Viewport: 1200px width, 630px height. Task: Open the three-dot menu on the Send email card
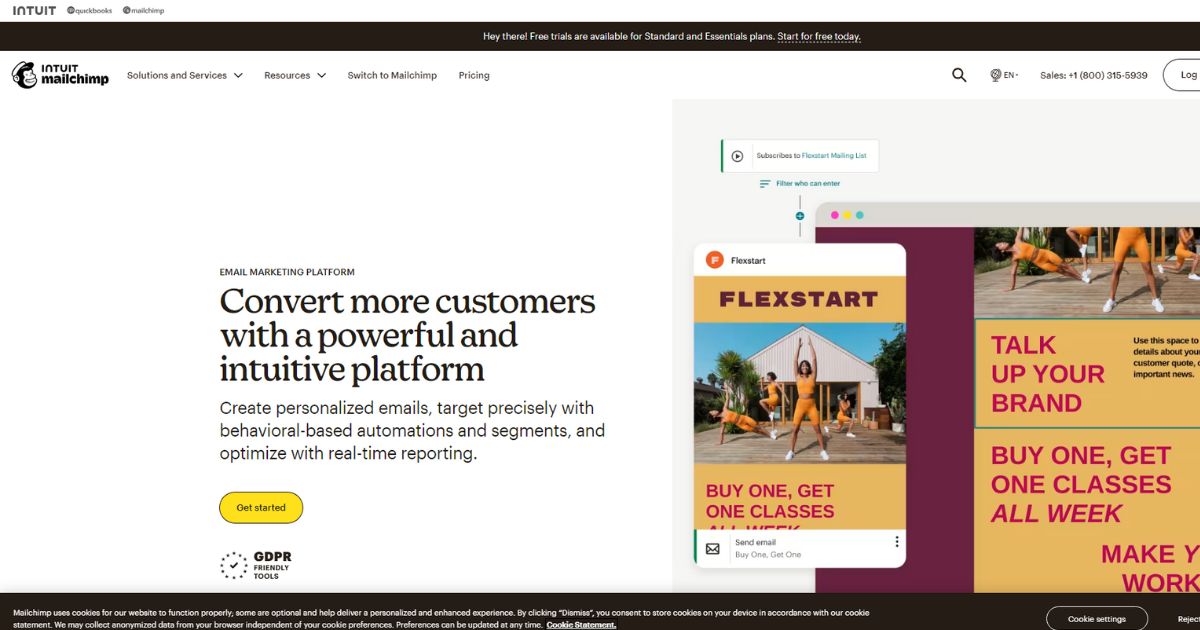click(x=897, y=542)
